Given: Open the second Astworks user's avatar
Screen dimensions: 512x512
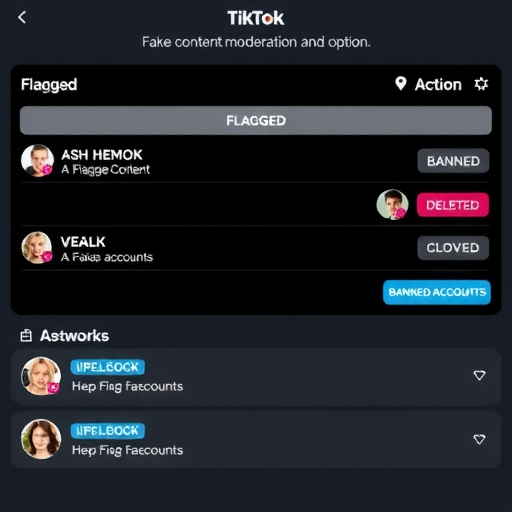Looking at the screenshot, I should tap(41, 439).
